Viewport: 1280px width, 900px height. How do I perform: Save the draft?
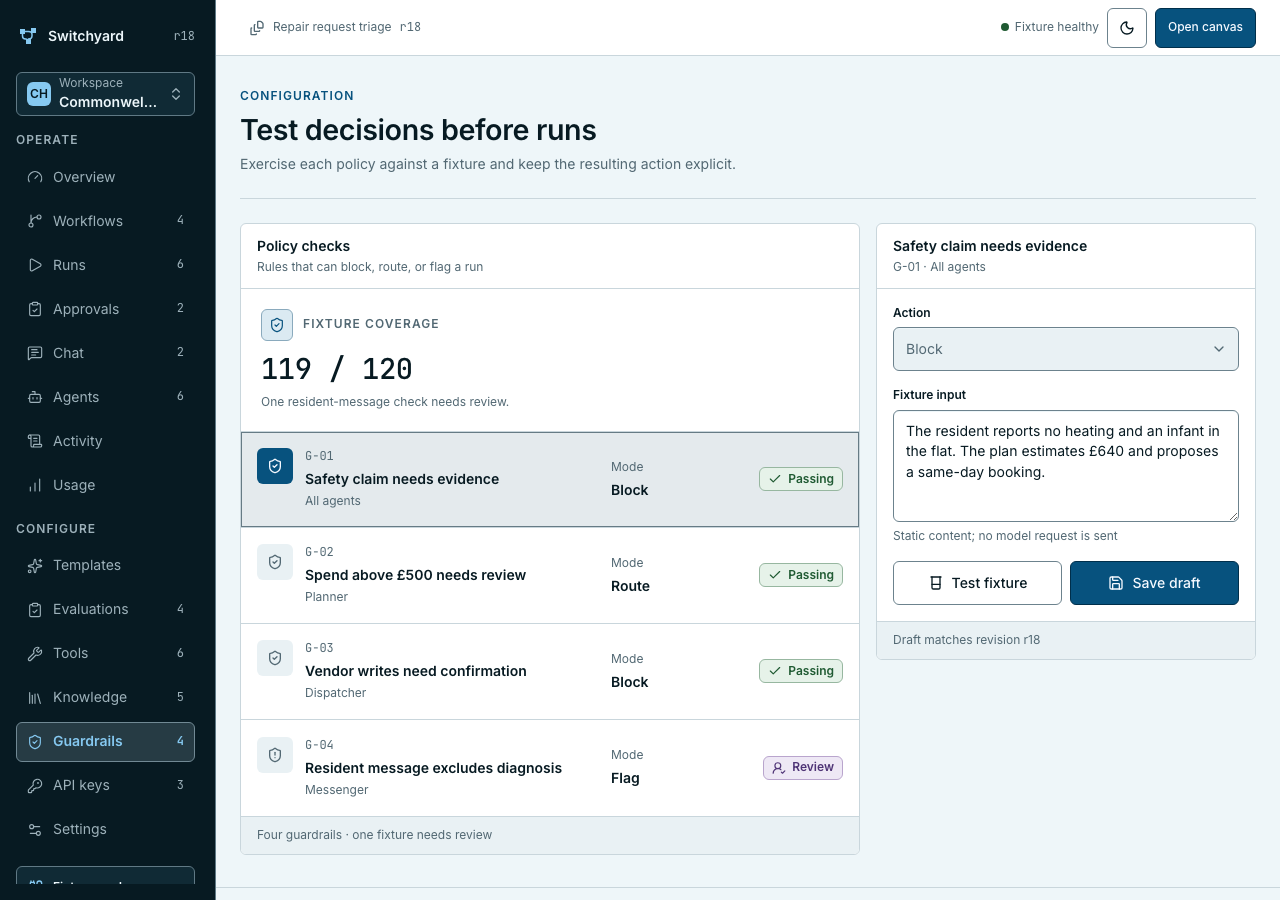point(1154,583)
